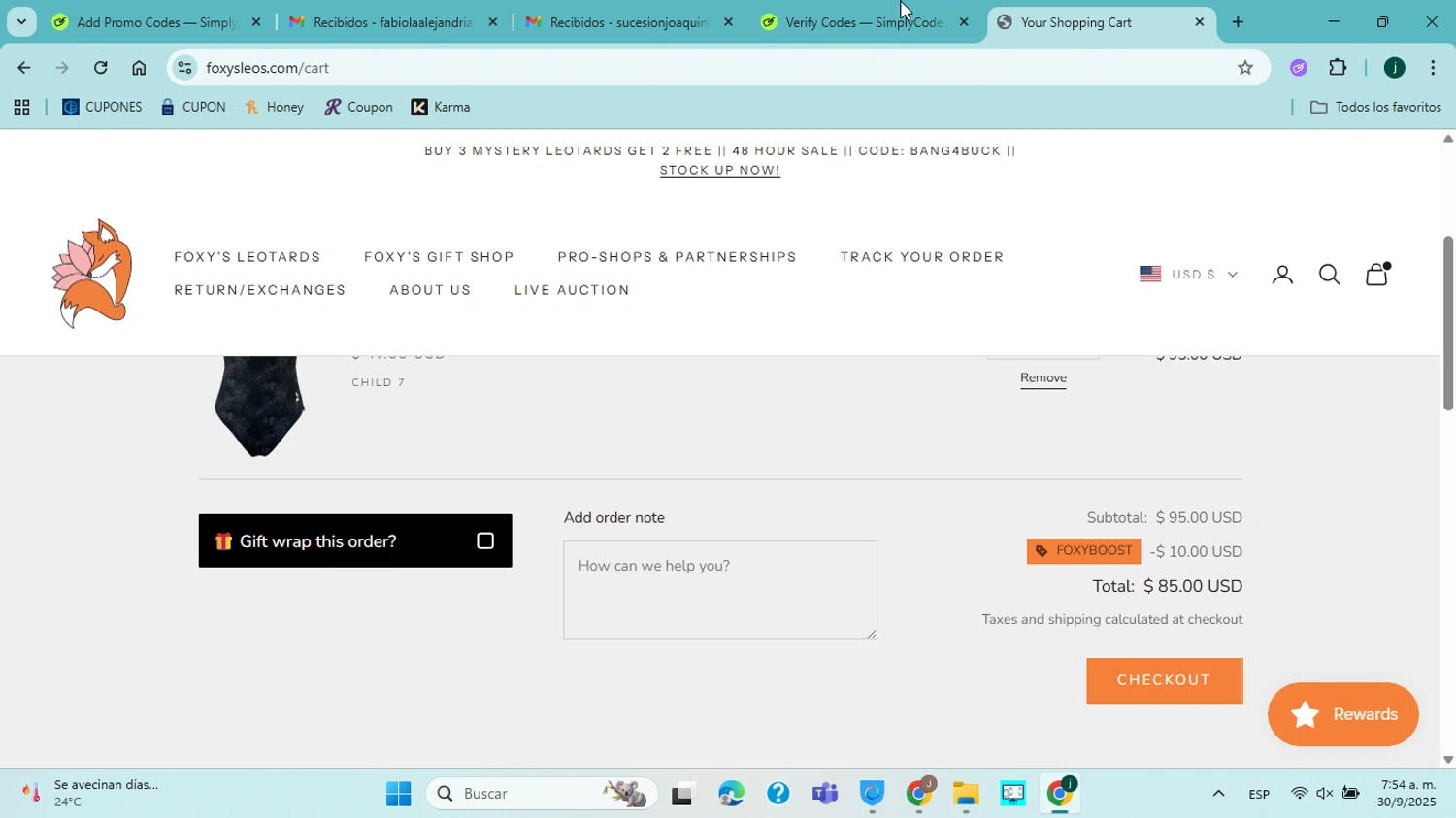This screenshot has height=818, width=1456.
Task: Click the order note text area
Action: coord(719,590)
